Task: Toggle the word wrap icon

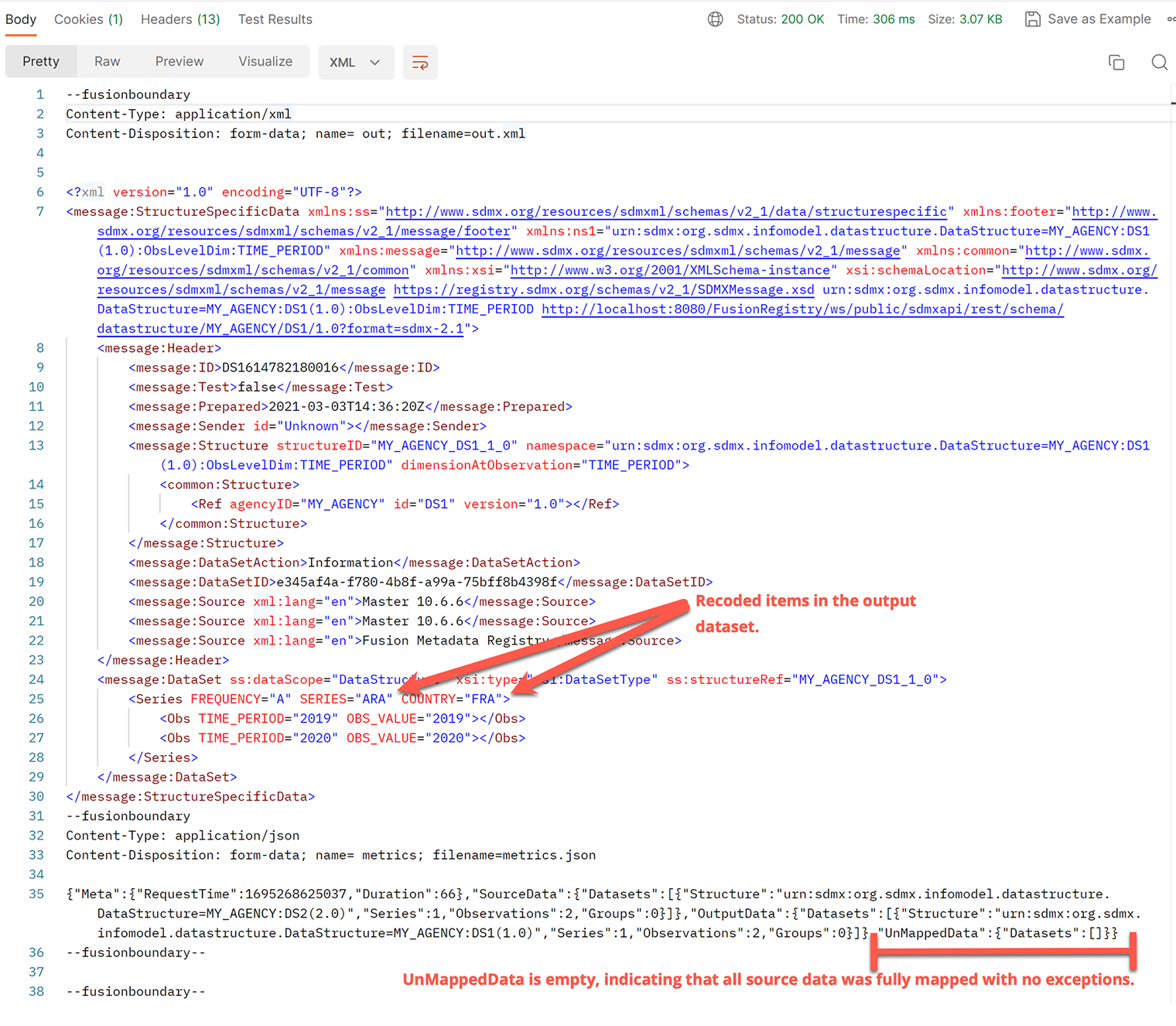Action: tap(420, 63)
